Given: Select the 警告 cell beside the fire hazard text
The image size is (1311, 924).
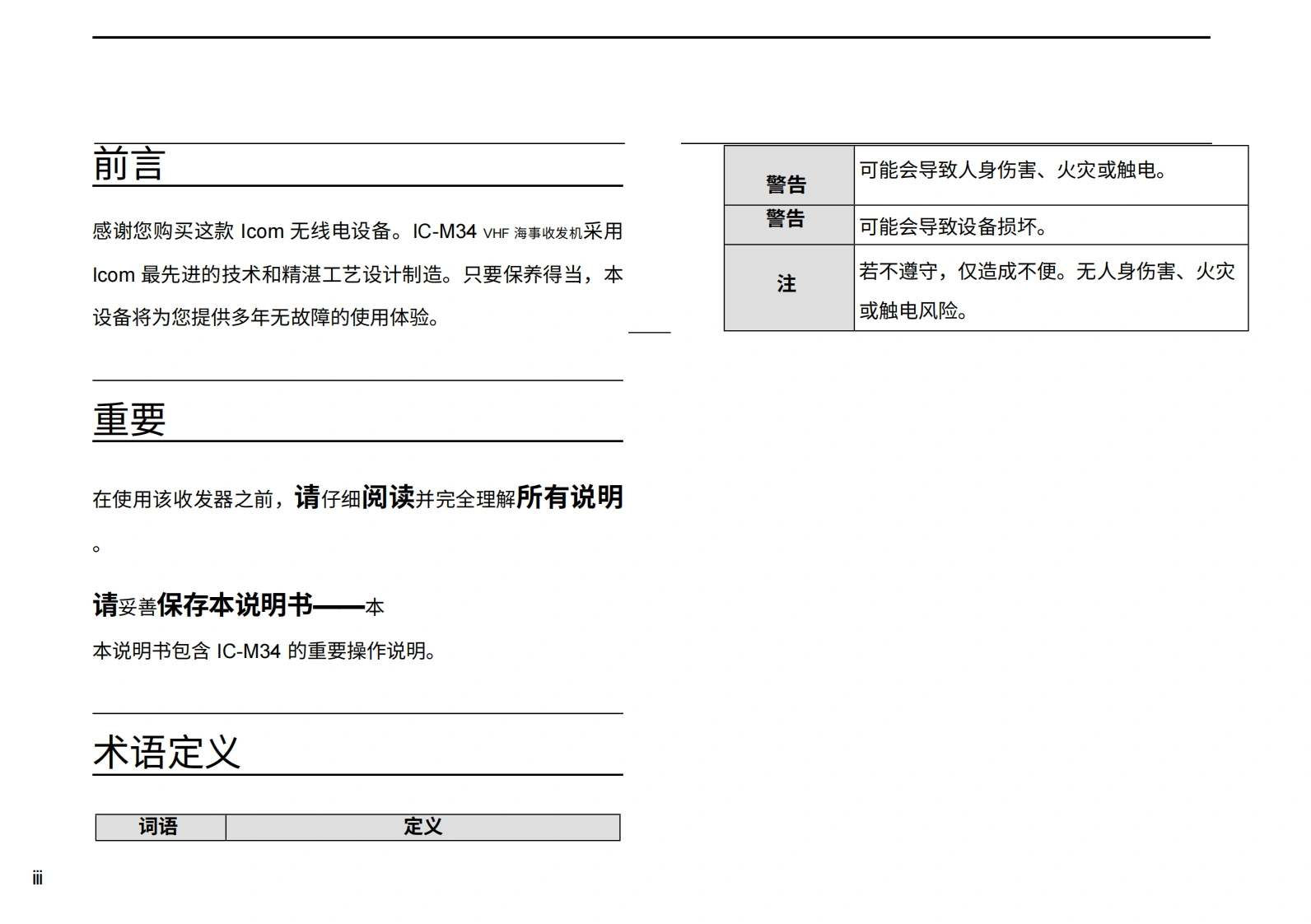Looking at the screenshot, I should 787,183.
